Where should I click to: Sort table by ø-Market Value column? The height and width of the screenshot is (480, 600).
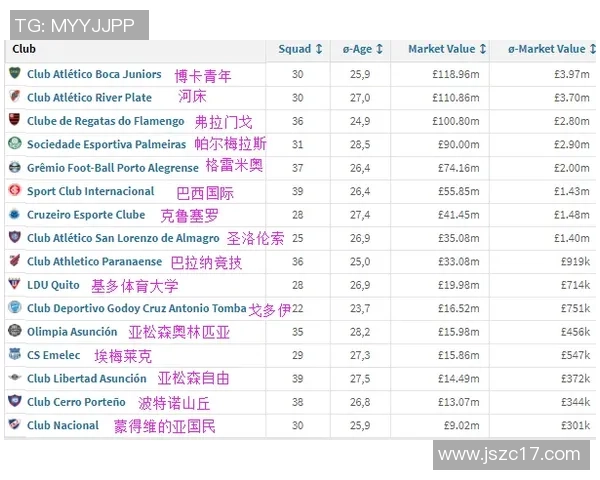(x=552, y=49)
